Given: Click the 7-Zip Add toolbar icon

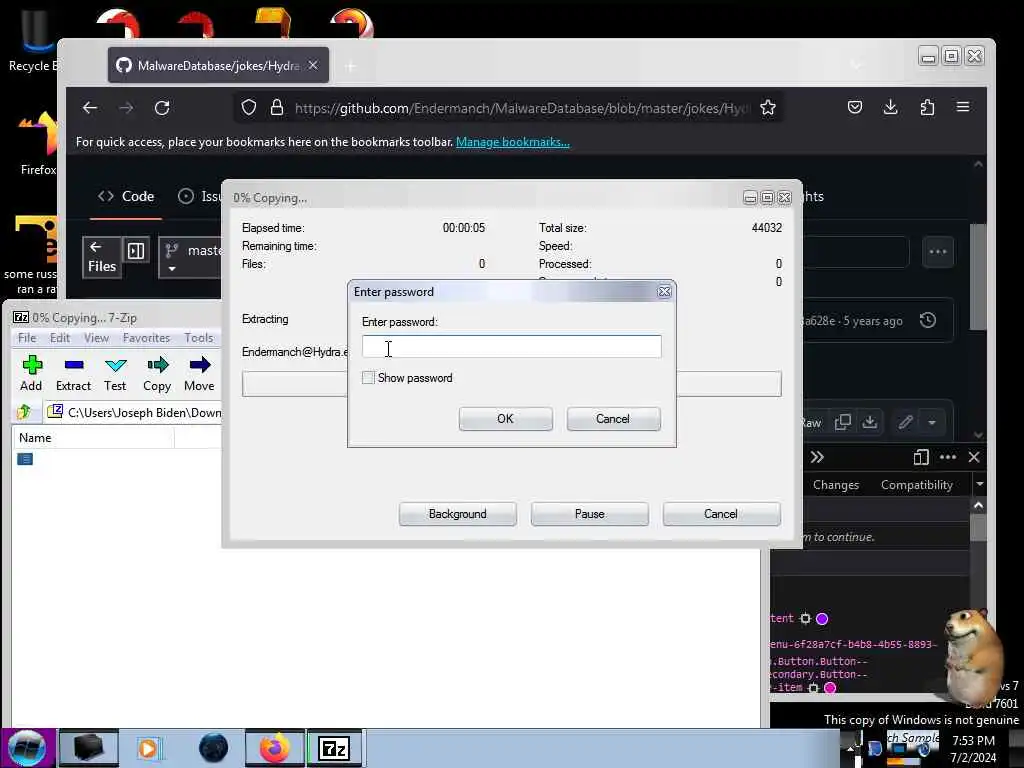Looking at the screenshot, I should (x=31, y=374).
